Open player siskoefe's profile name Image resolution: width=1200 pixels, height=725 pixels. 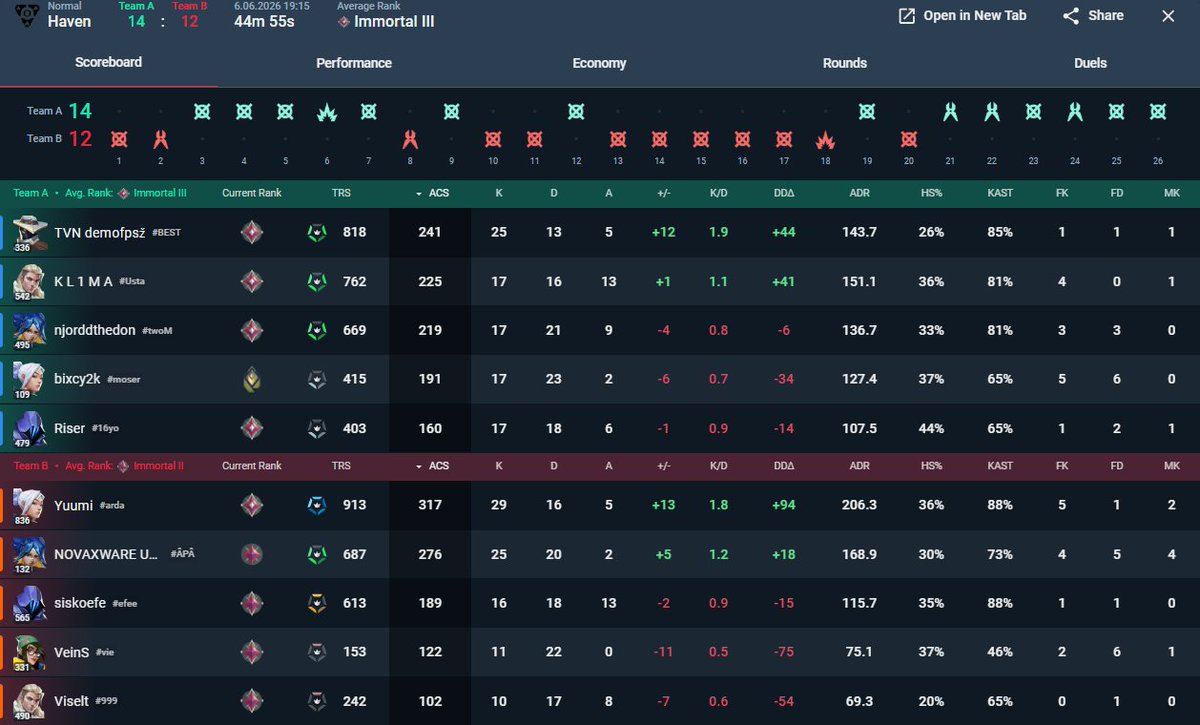[x=80, y=603]
